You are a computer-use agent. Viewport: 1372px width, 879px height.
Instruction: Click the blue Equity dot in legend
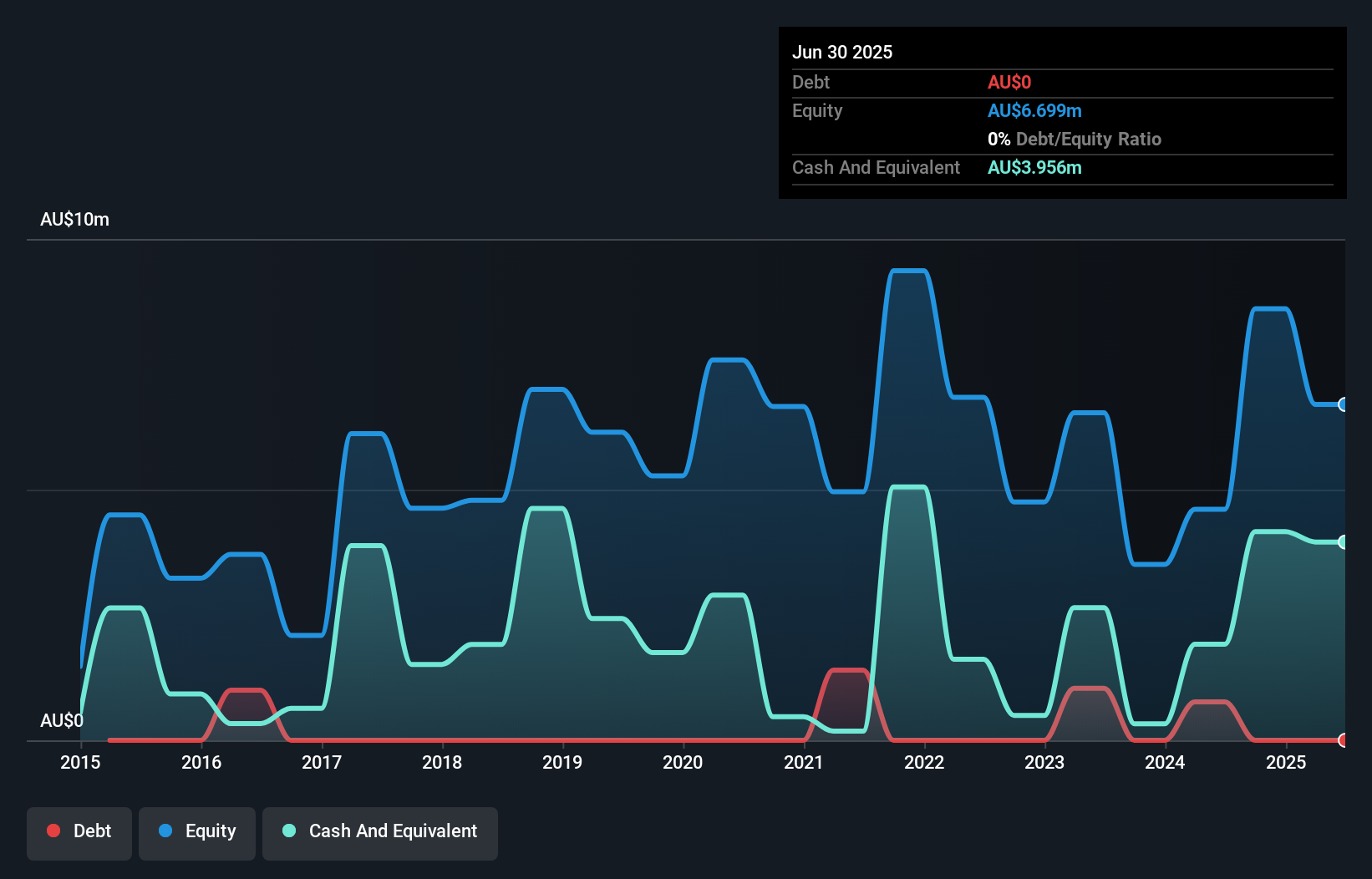tap(165, 831)
